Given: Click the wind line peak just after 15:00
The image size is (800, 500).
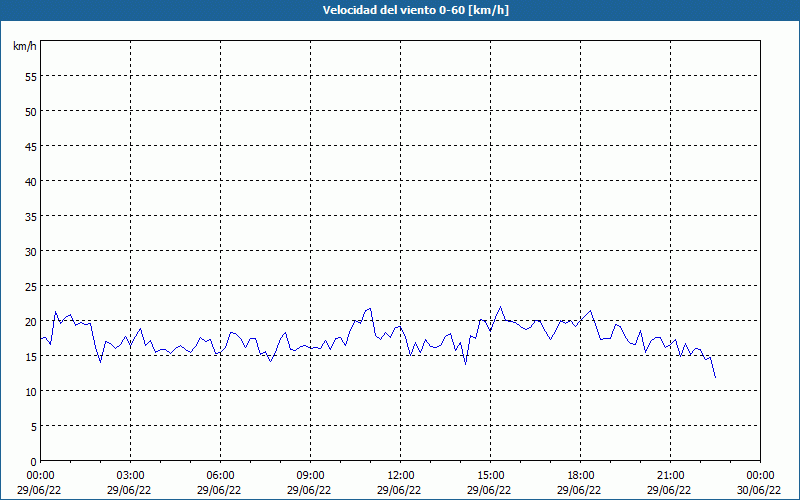Looking at the screenshot, I should click(x=500, y=307).
